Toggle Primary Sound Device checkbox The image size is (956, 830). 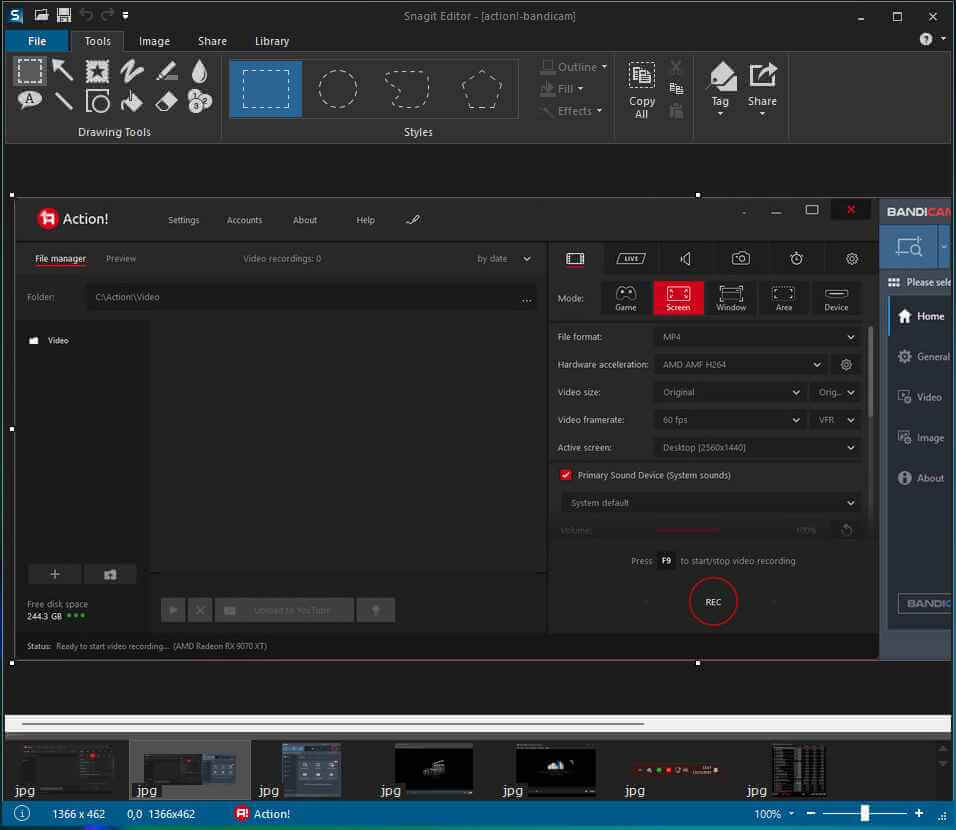click(566, 475)
